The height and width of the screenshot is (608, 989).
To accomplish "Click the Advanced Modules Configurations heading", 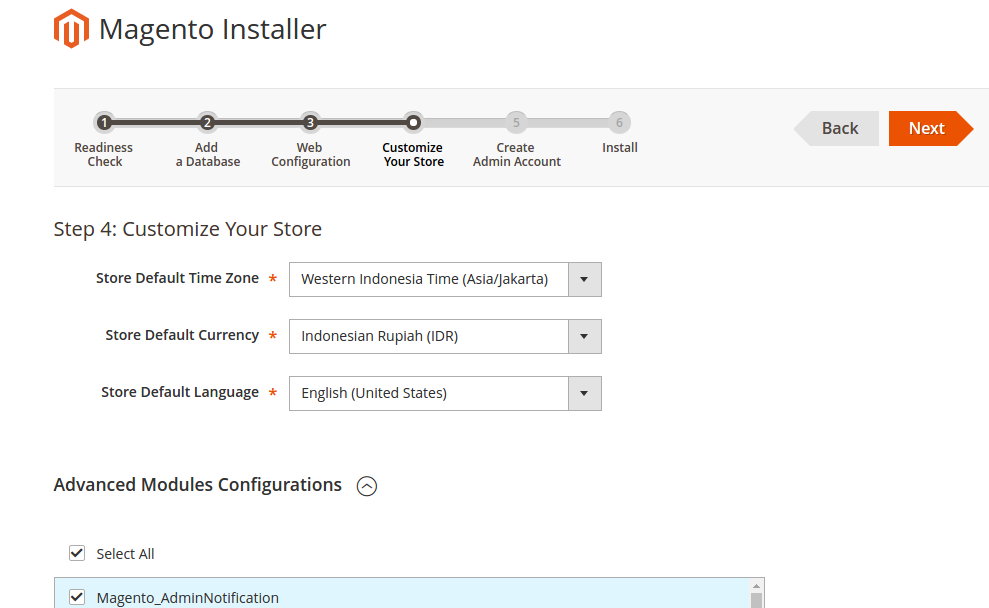I will 198,485.
